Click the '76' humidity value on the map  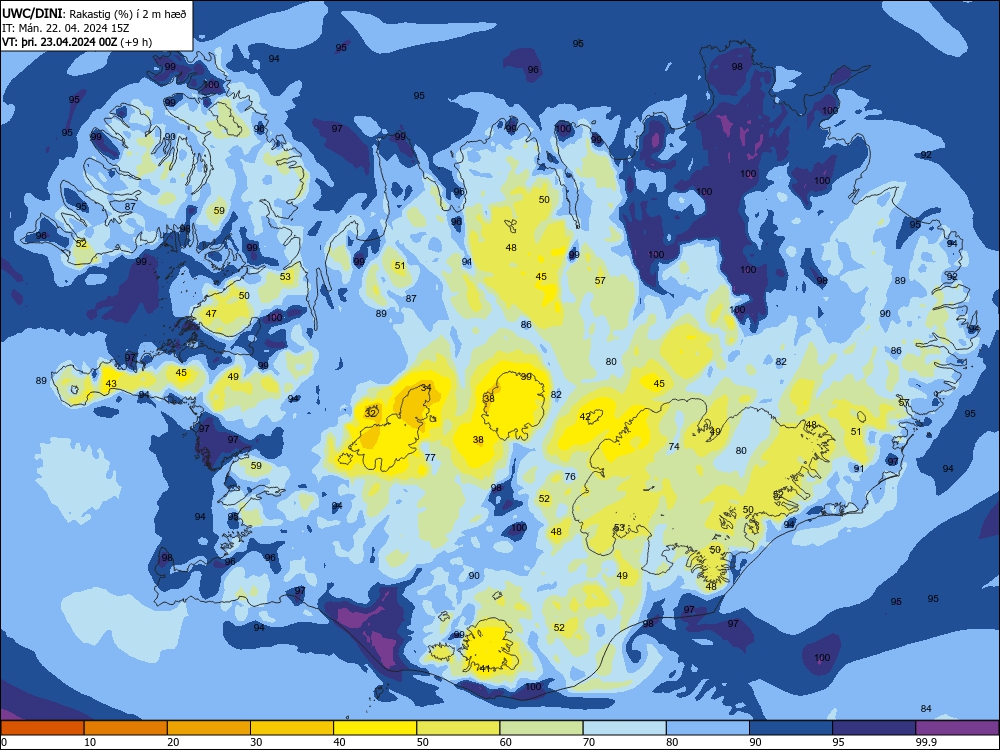(570, 476)
